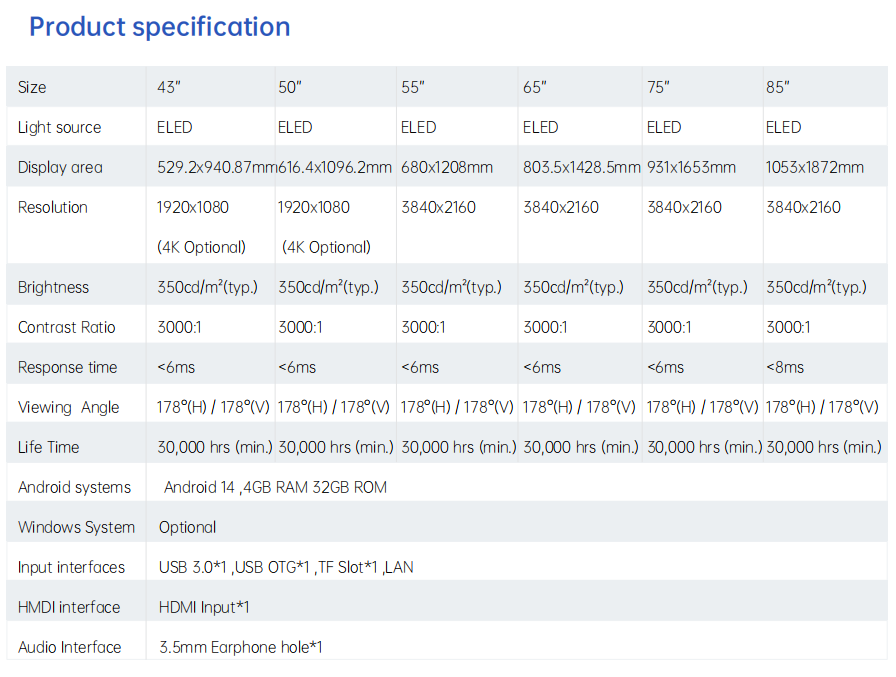Image resolution: width=896 pixels, height=677 pixels.
Task: Select the Windows System row label
Action: [76, 527]
